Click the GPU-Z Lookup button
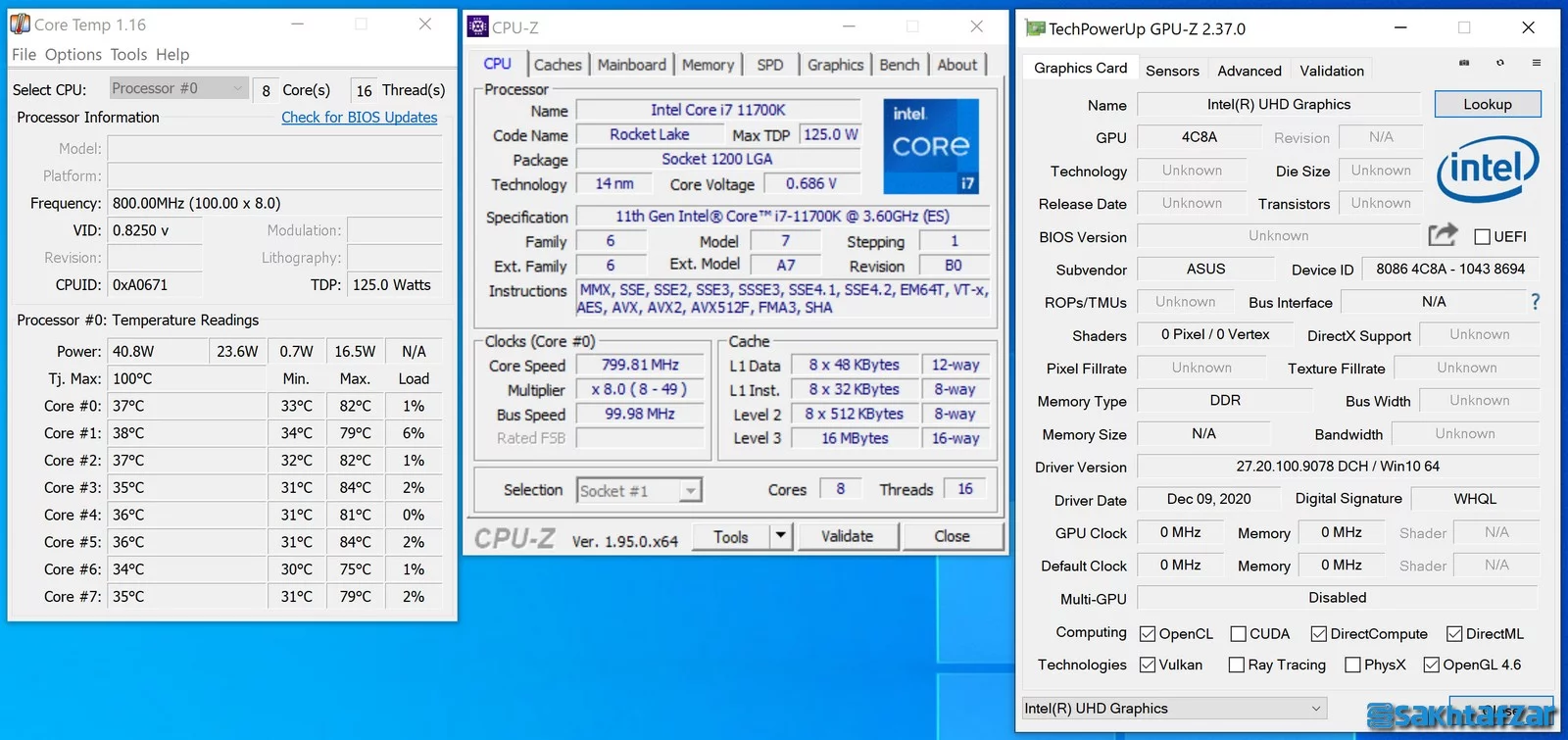 1488,104
